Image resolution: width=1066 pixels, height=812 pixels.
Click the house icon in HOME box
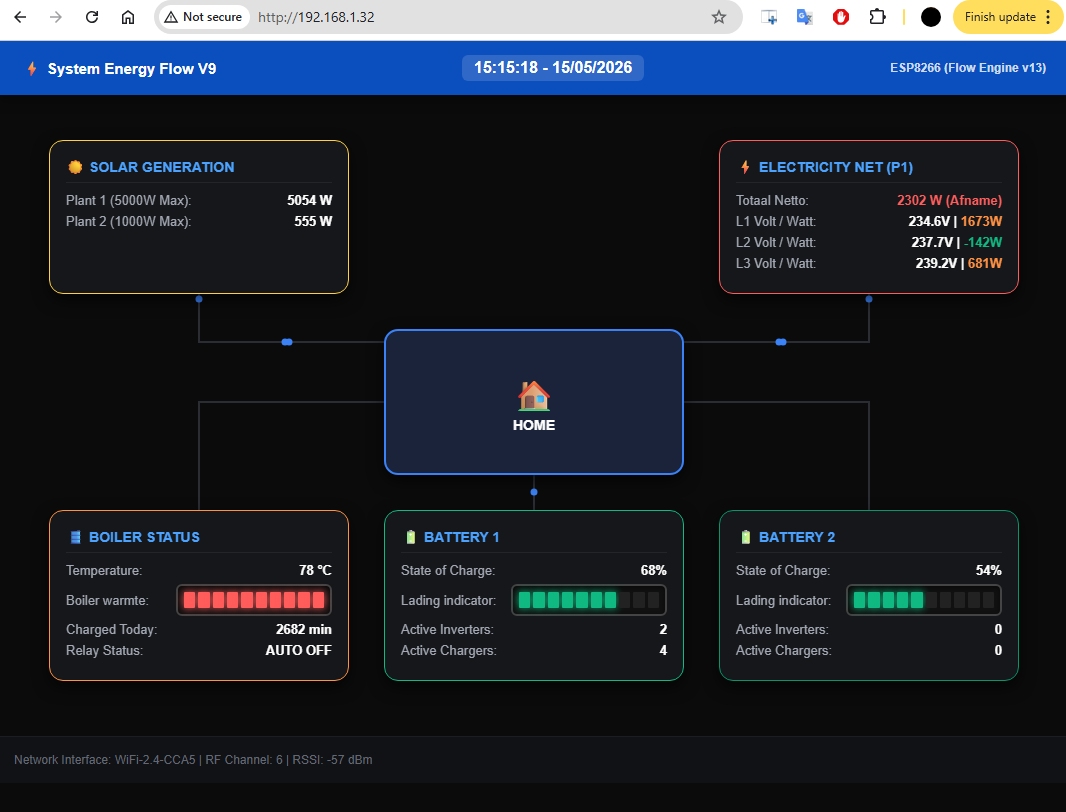[x=534, y=395]
